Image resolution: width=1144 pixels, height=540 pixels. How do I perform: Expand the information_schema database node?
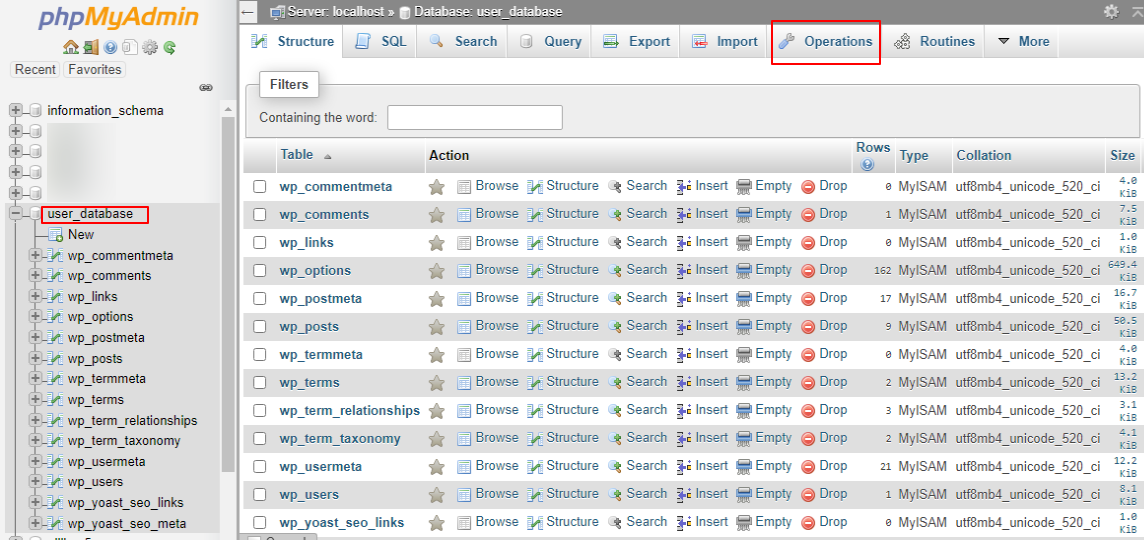tap(16, 111)
